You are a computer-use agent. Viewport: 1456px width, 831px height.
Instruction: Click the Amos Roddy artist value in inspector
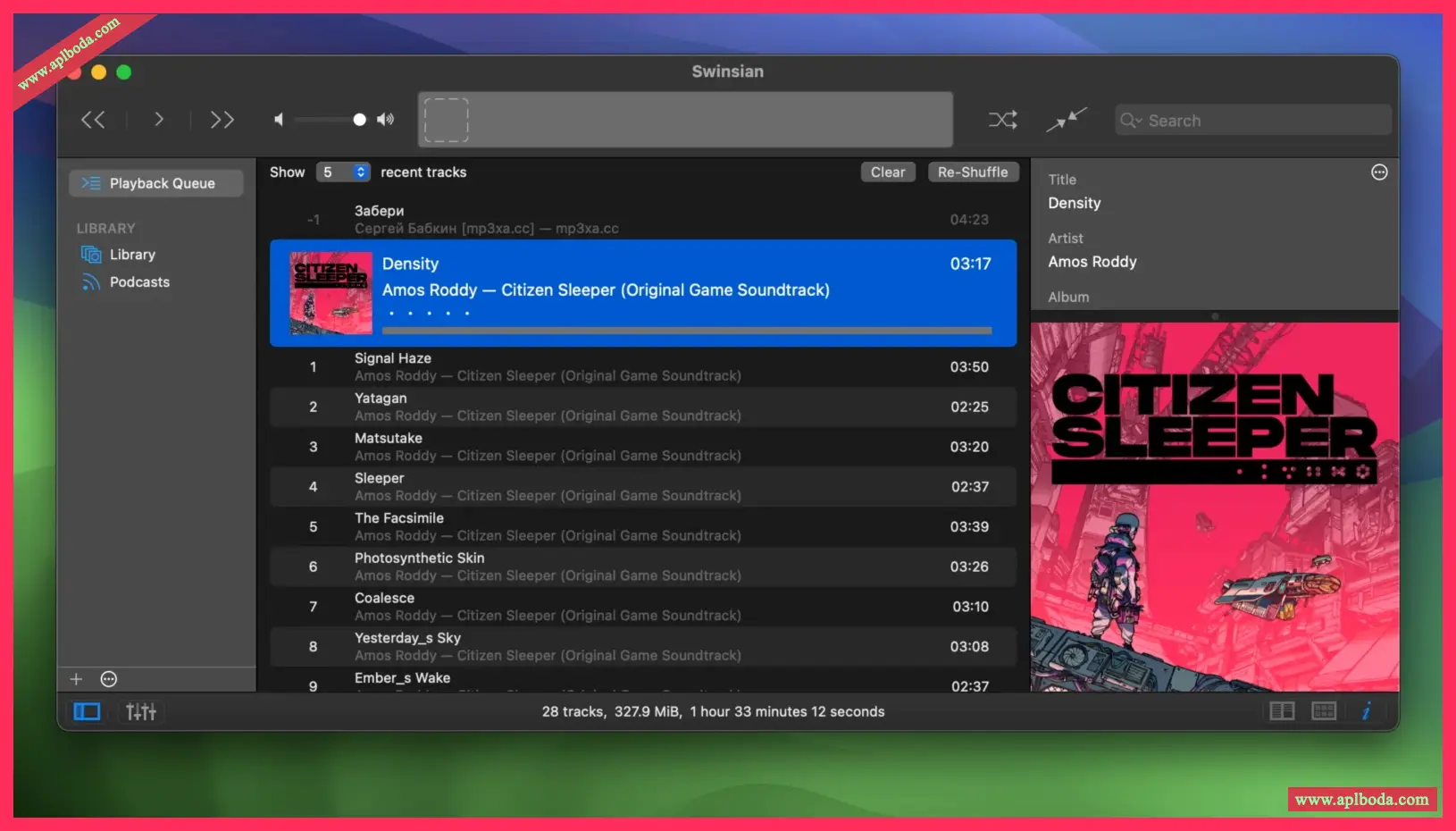click(1092, 262)
